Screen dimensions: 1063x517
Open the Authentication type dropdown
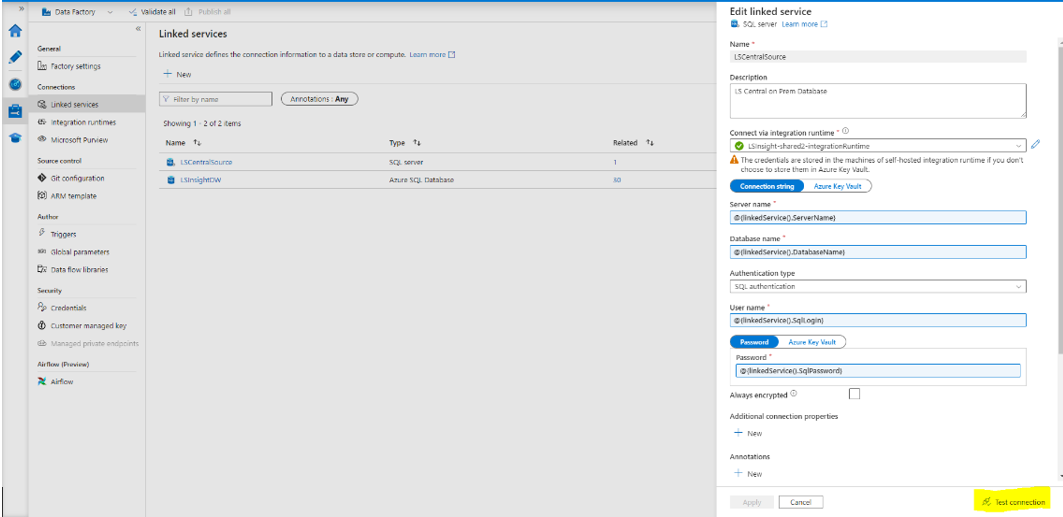(1019, 286)
